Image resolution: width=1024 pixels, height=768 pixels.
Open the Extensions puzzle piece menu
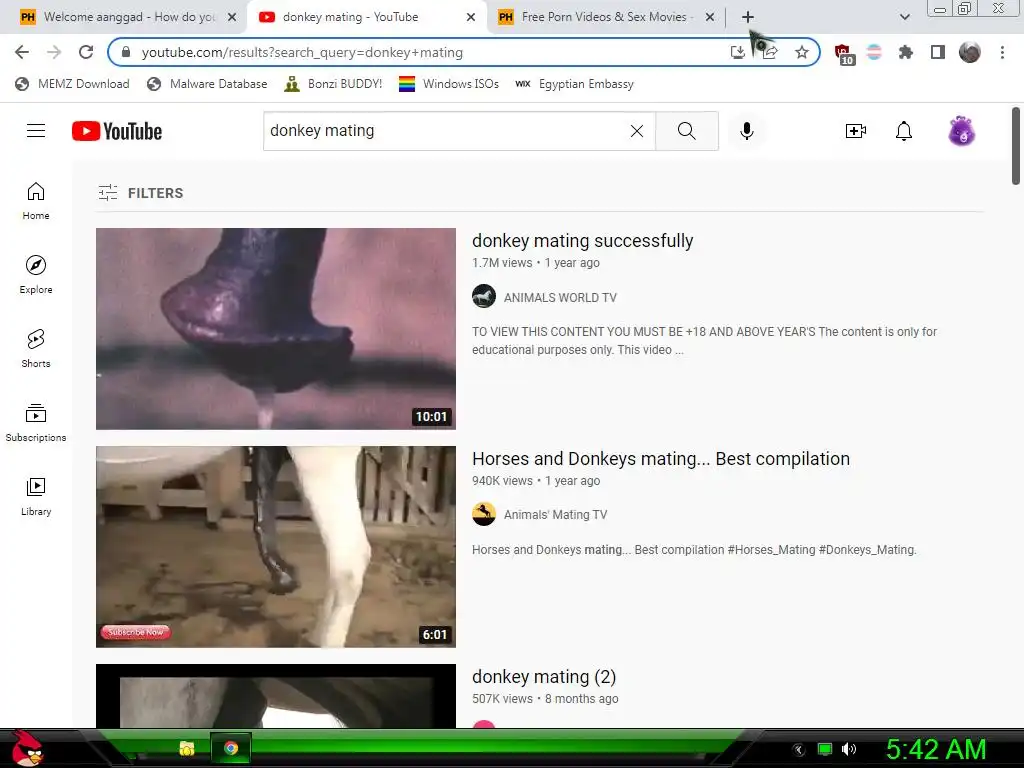coord(906,52)
